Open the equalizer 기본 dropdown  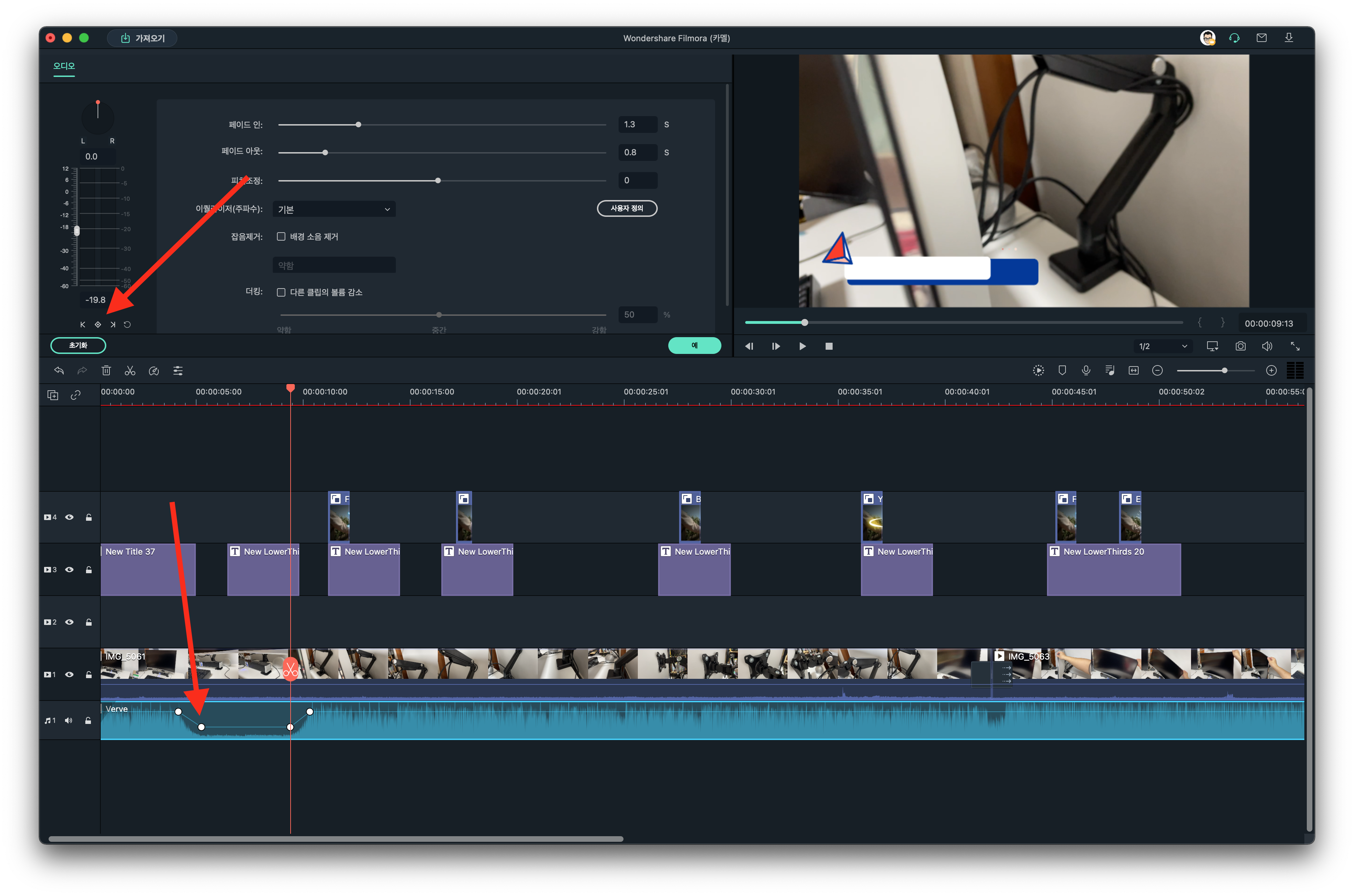pos(334,209)
